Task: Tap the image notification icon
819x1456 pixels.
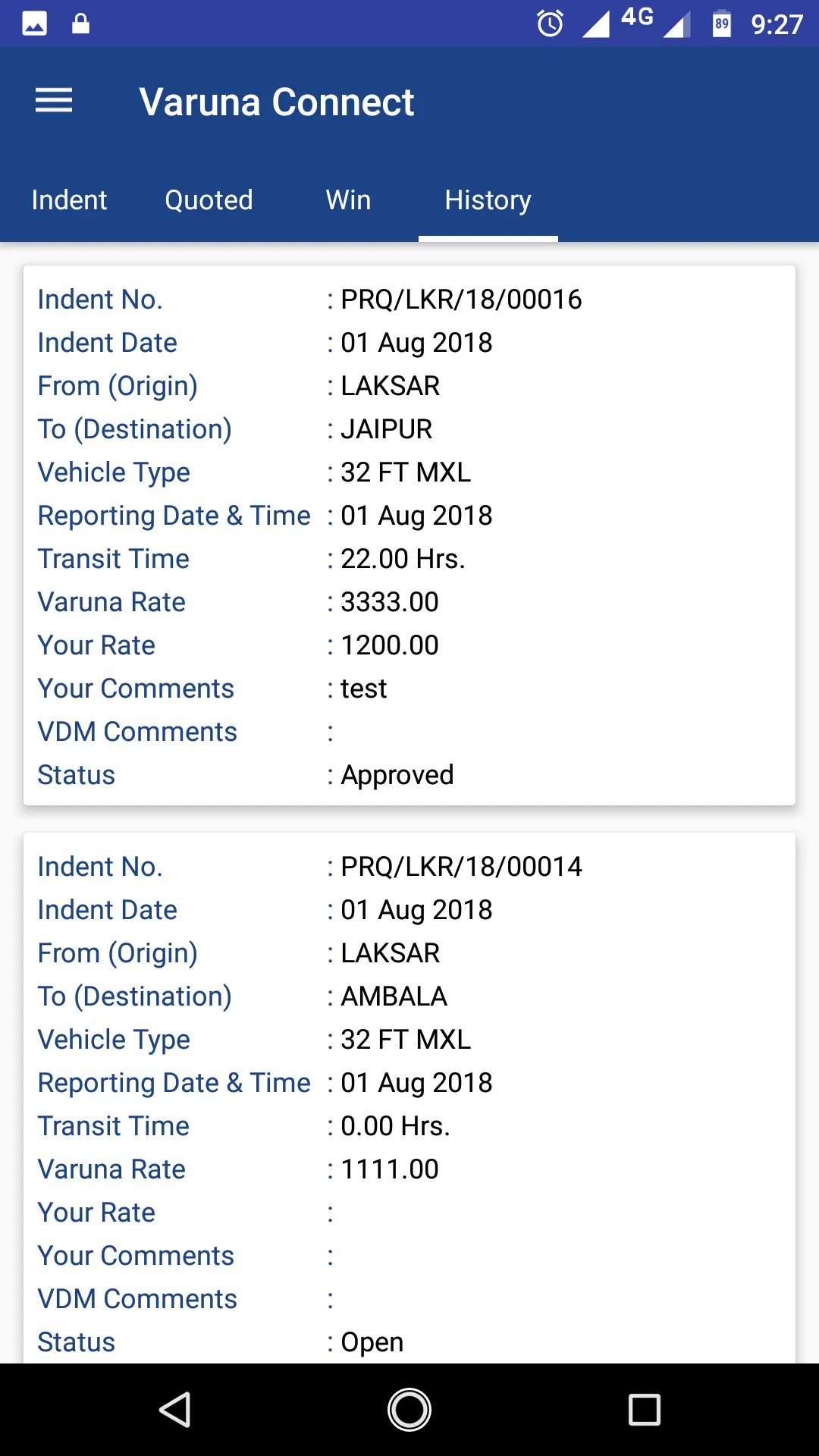Action: 34,24
